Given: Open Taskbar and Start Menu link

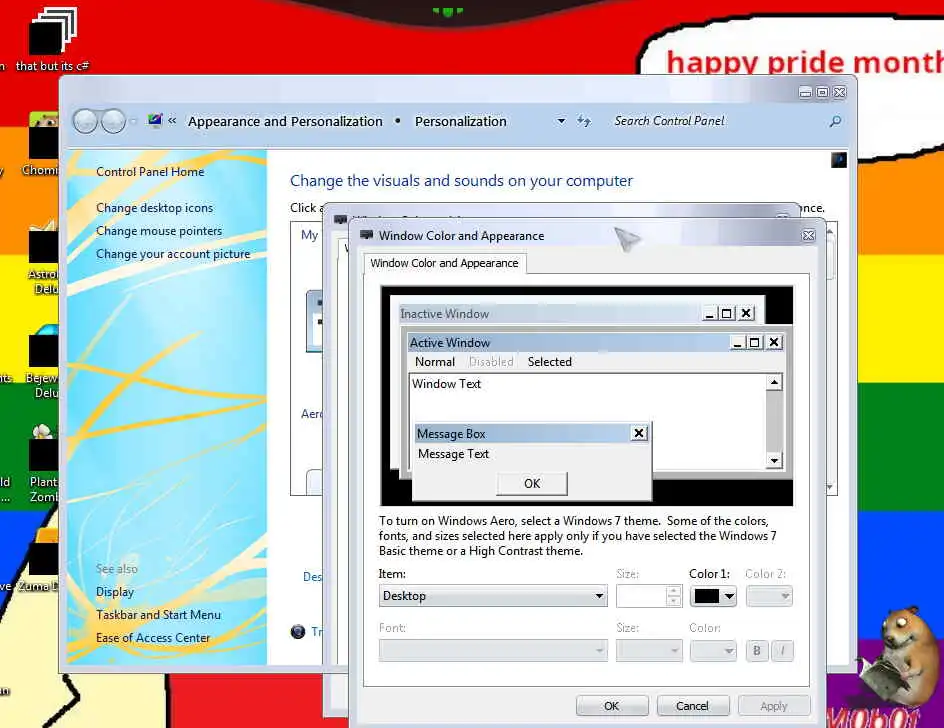Looking at the screenshot, I should tap(158, 615).
